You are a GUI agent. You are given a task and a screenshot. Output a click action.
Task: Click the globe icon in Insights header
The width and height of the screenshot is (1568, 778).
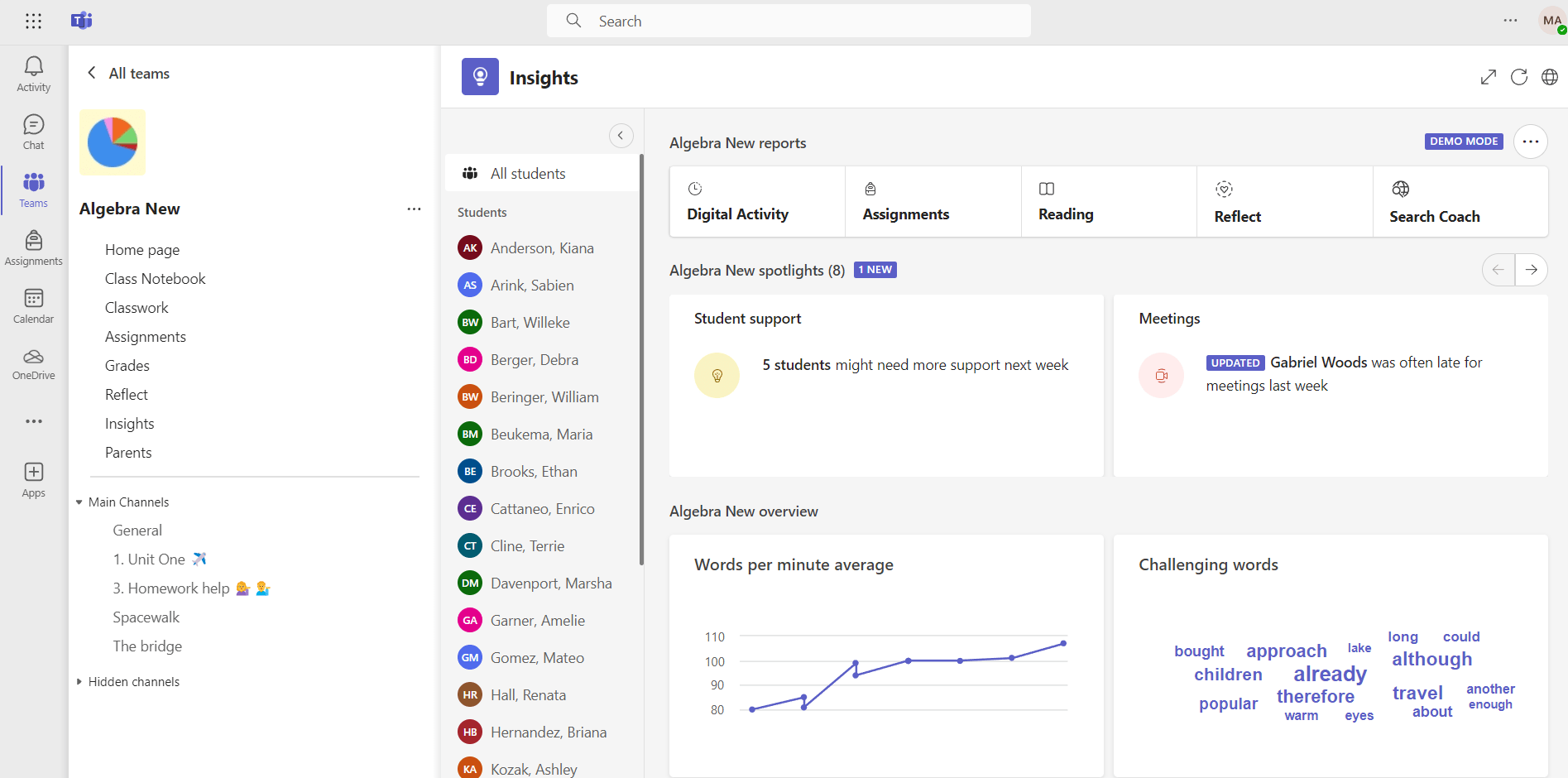coord(1551,76)
